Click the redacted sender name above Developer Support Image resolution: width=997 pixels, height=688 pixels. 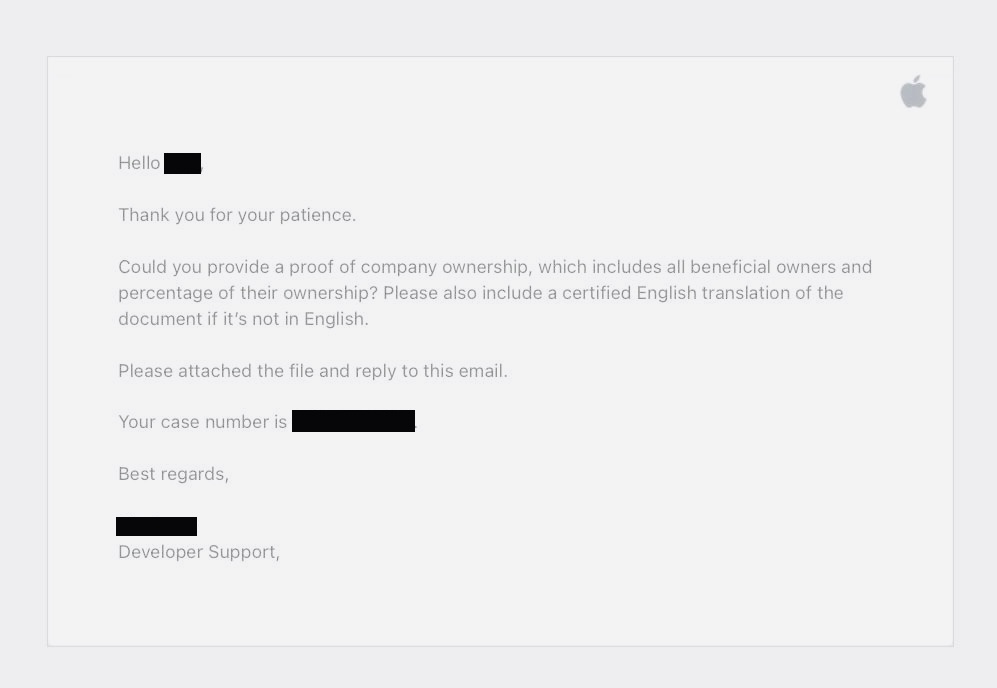pos(156,526)
